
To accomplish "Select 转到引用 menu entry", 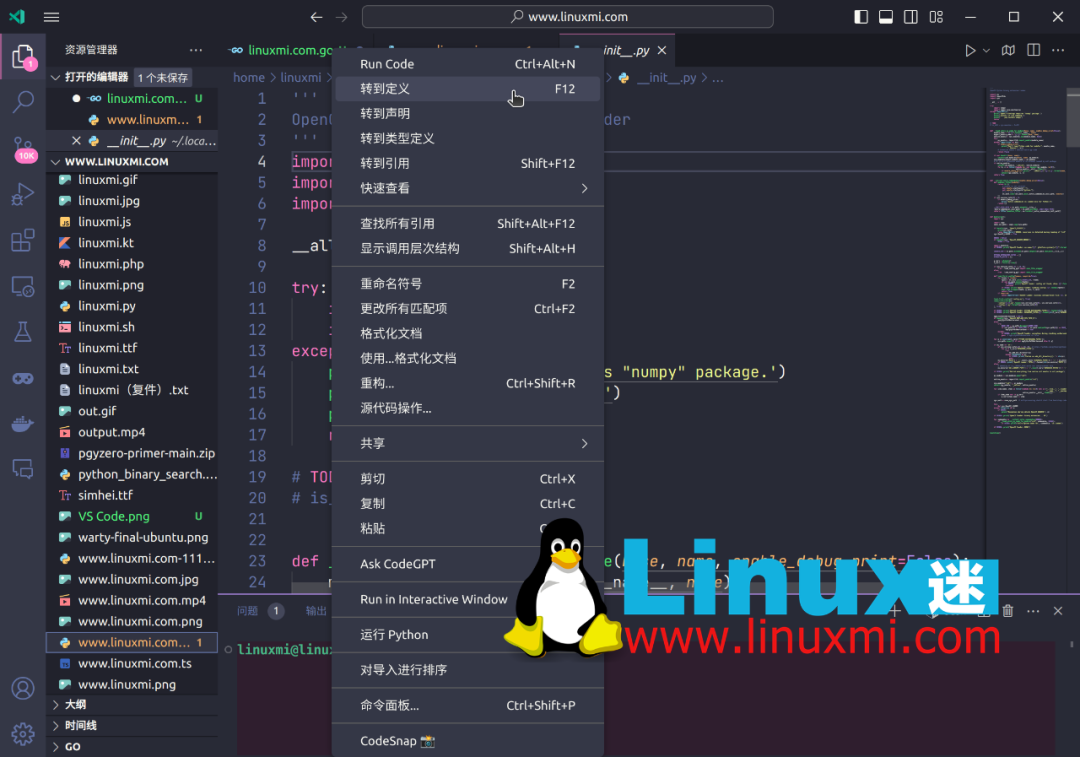I will click(x=468, y=163).
